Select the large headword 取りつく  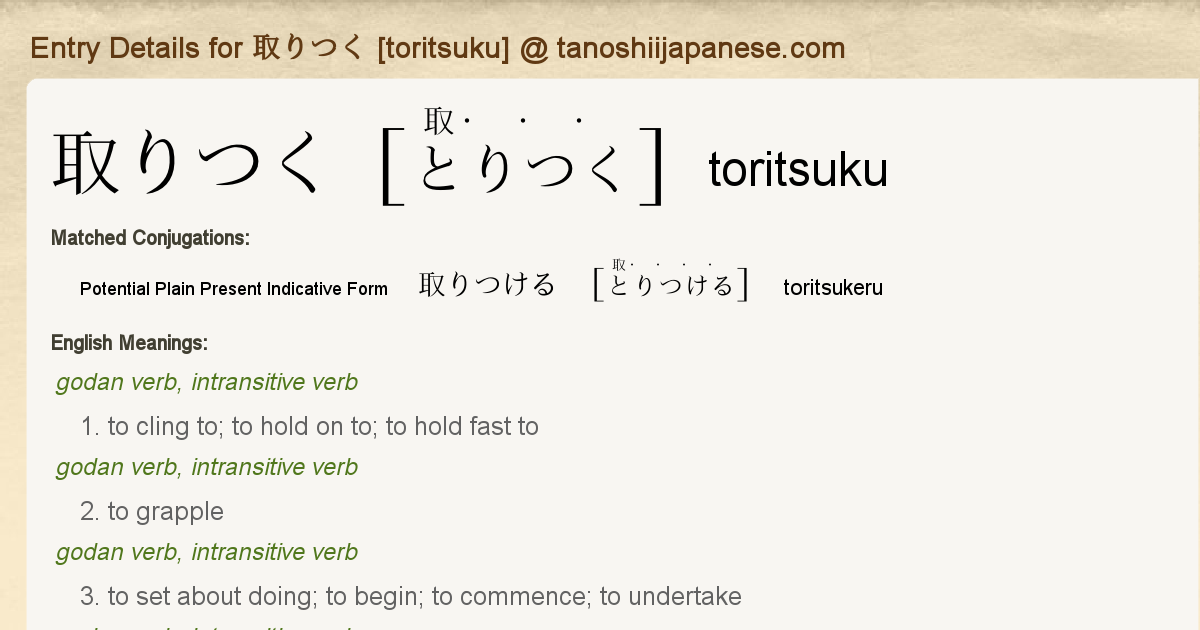click(x=190, y=165)
